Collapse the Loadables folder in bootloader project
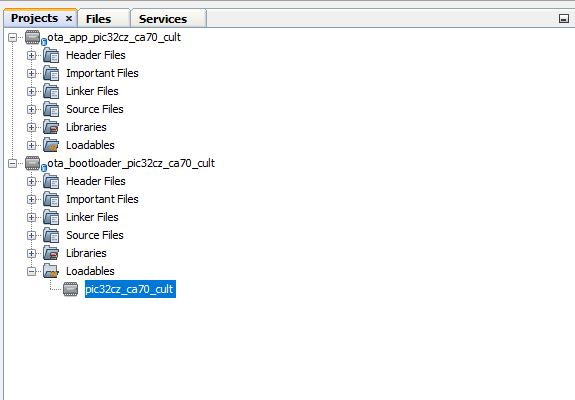The height and width of the screenshot is (400, 575). (32, 271)
